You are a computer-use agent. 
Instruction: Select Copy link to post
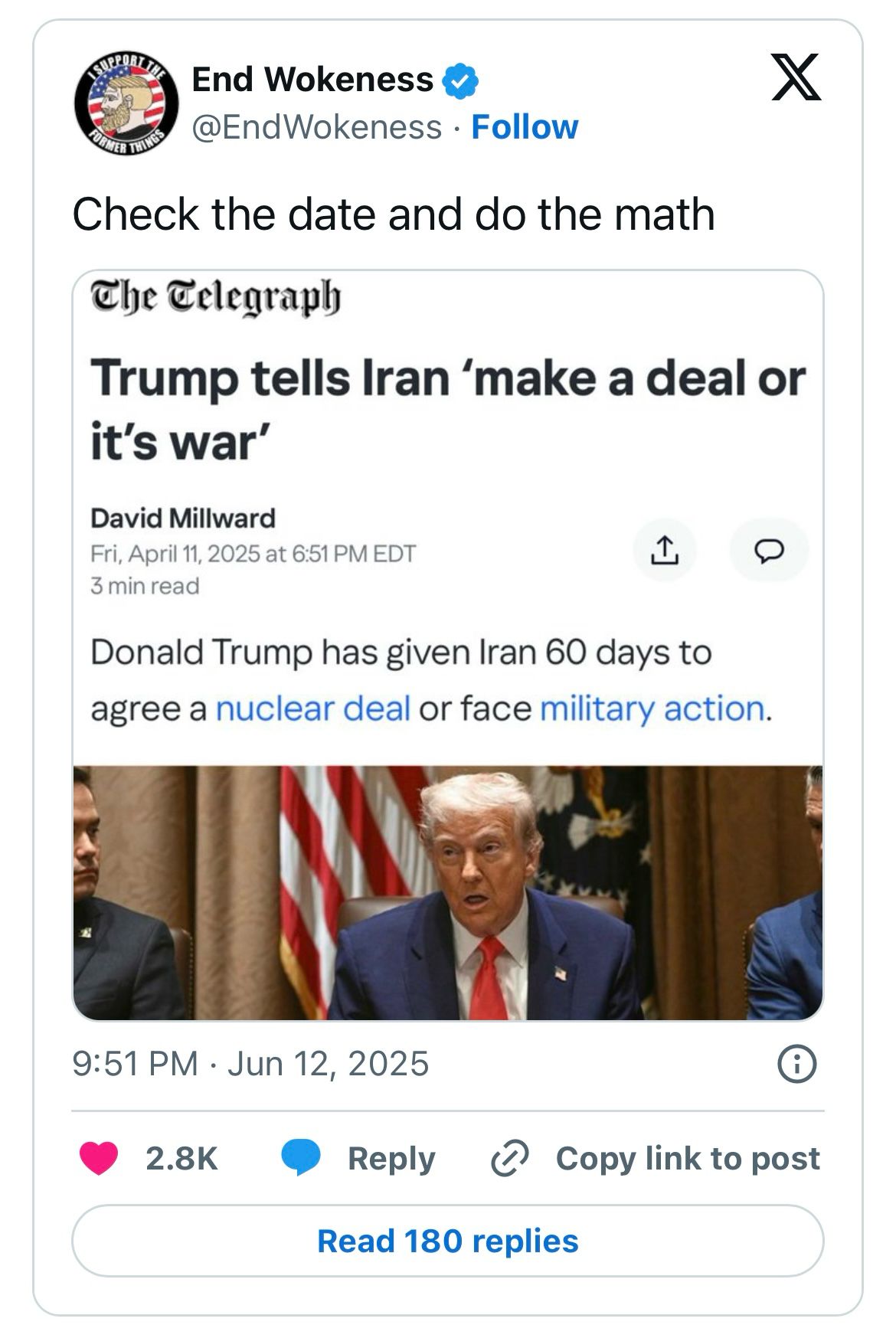point(688,1158)
